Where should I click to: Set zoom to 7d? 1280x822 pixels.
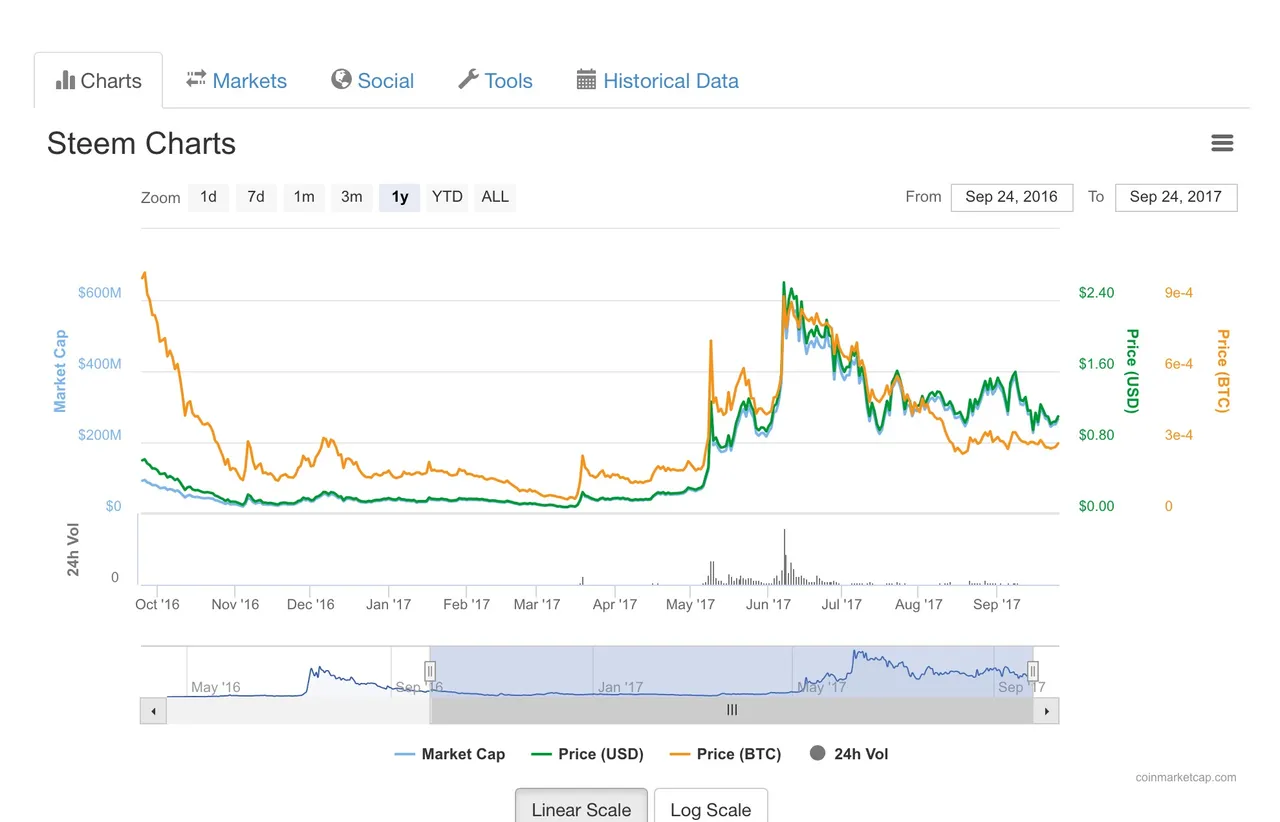click(256, 197)
